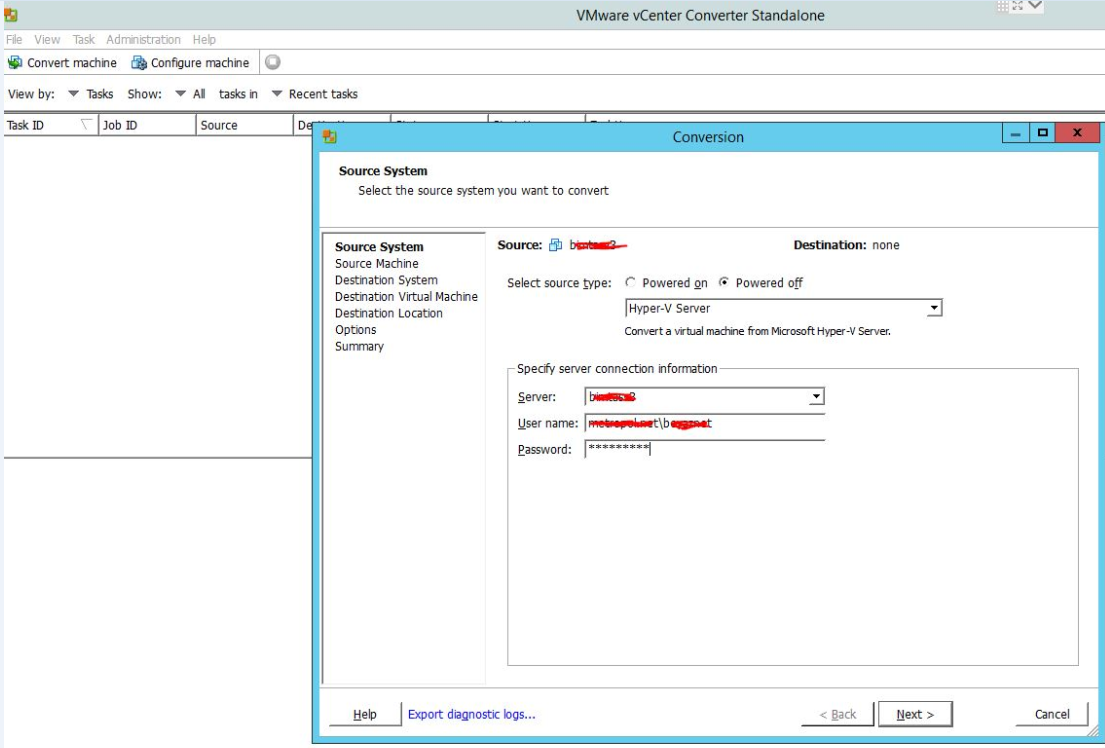Click the Back button

click(838, 714)
